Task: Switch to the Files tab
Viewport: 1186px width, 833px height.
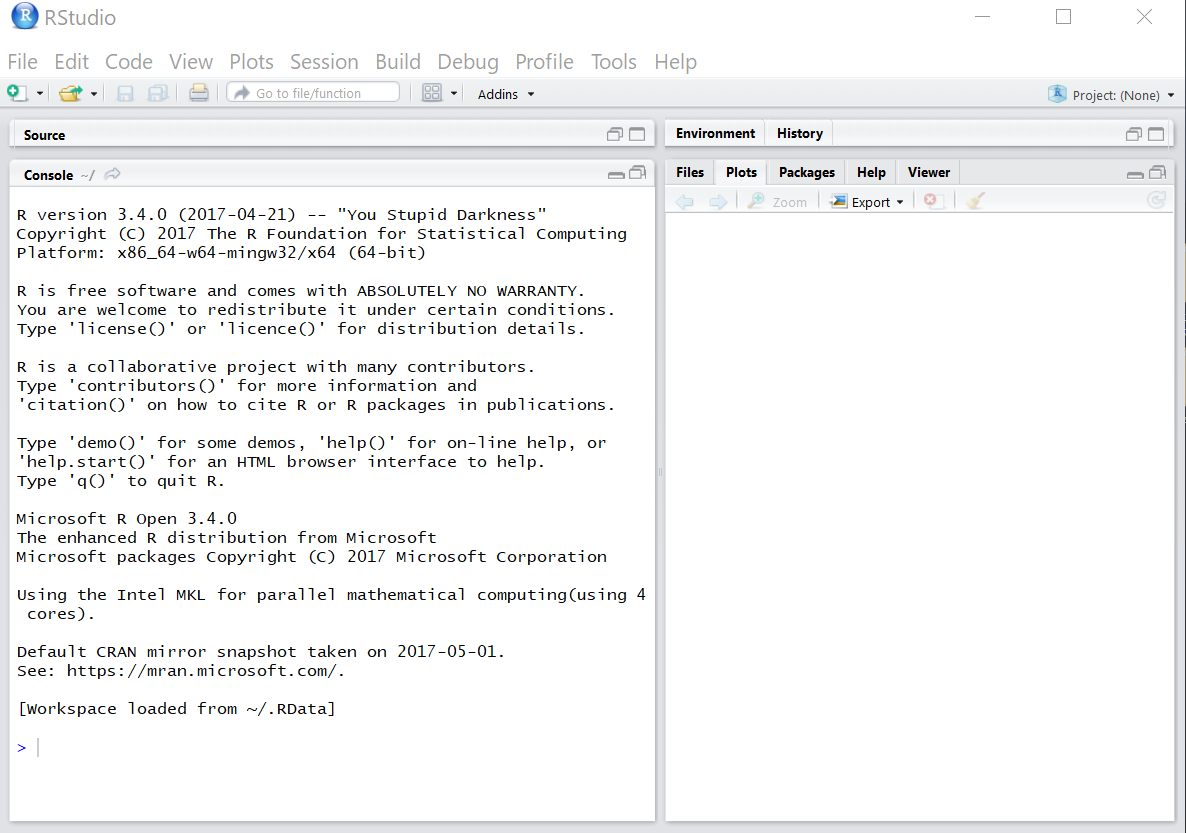Action: coord(690,173)
